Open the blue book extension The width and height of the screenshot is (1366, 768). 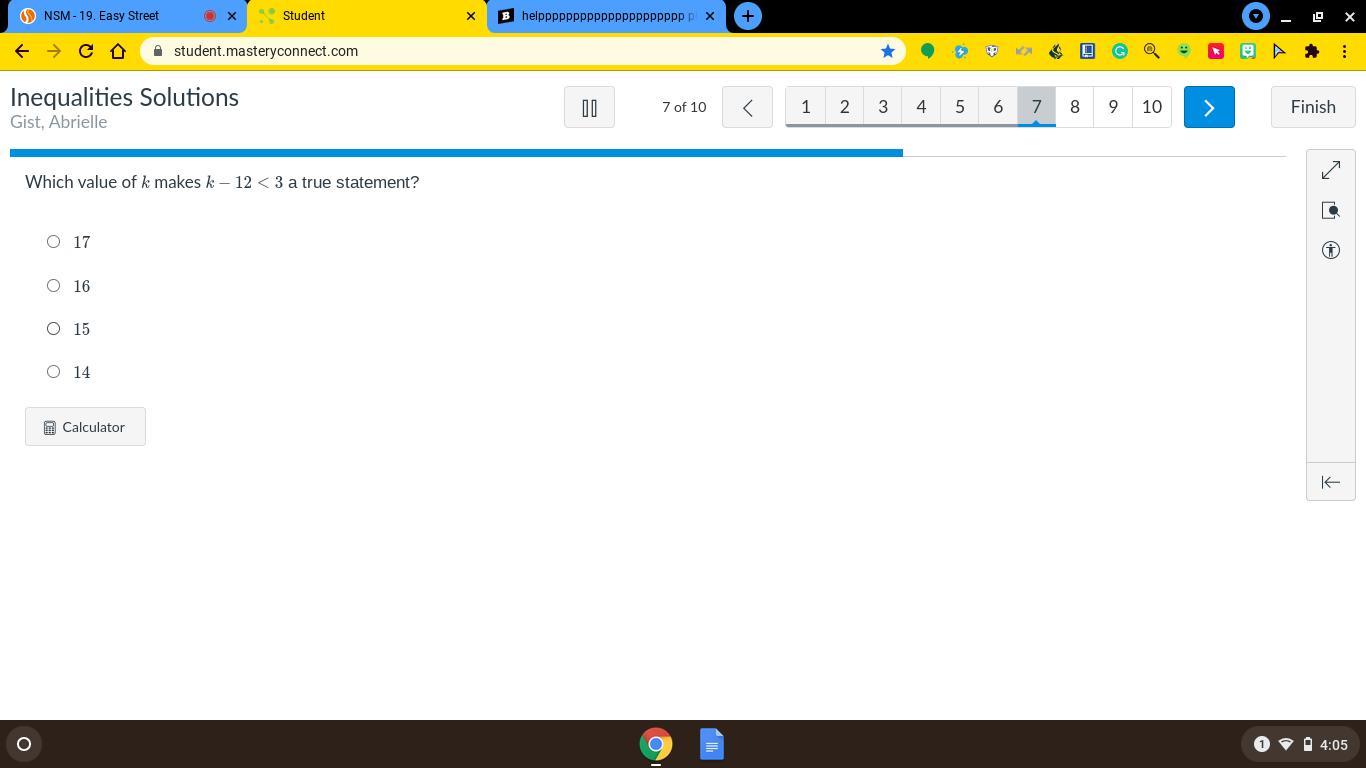coord(1088,51)
